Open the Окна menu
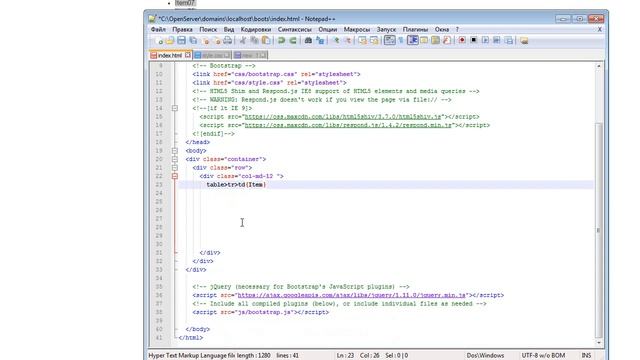 pos(442,29)
